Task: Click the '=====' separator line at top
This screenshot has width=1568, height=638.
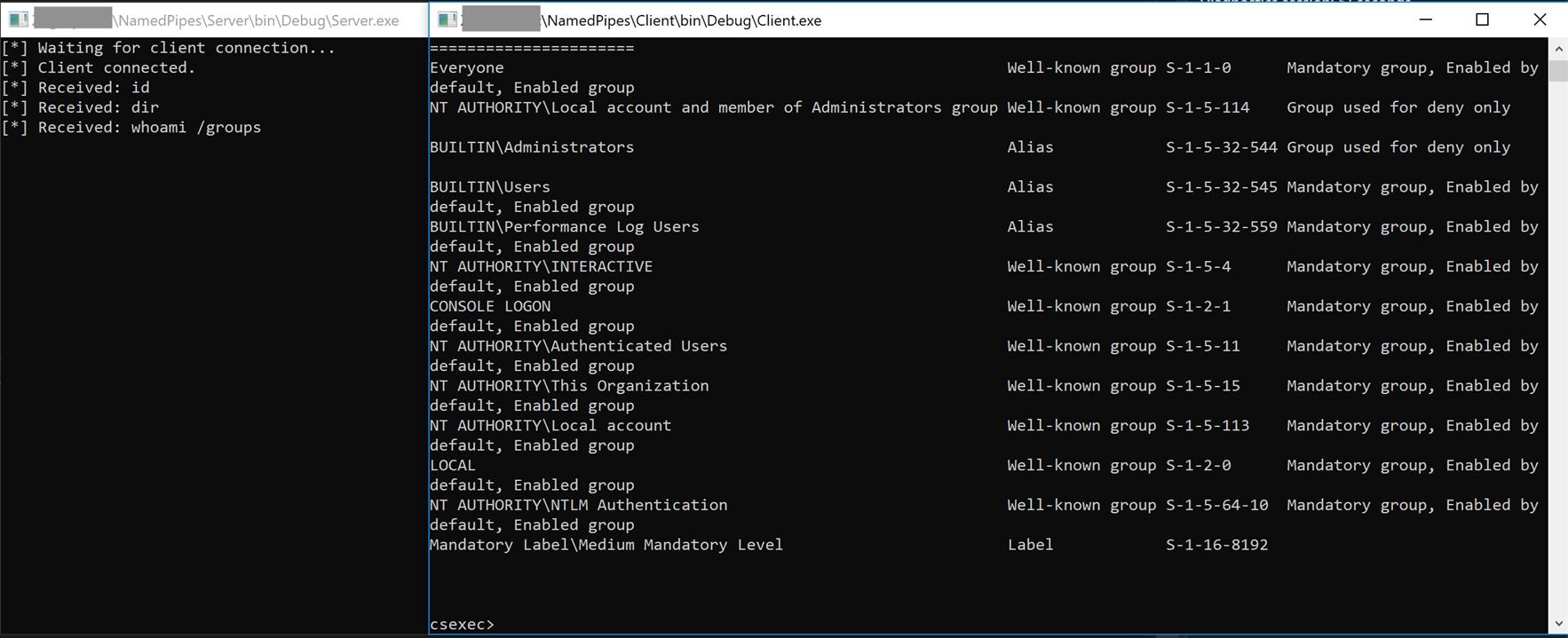Action: pos(532,48)
